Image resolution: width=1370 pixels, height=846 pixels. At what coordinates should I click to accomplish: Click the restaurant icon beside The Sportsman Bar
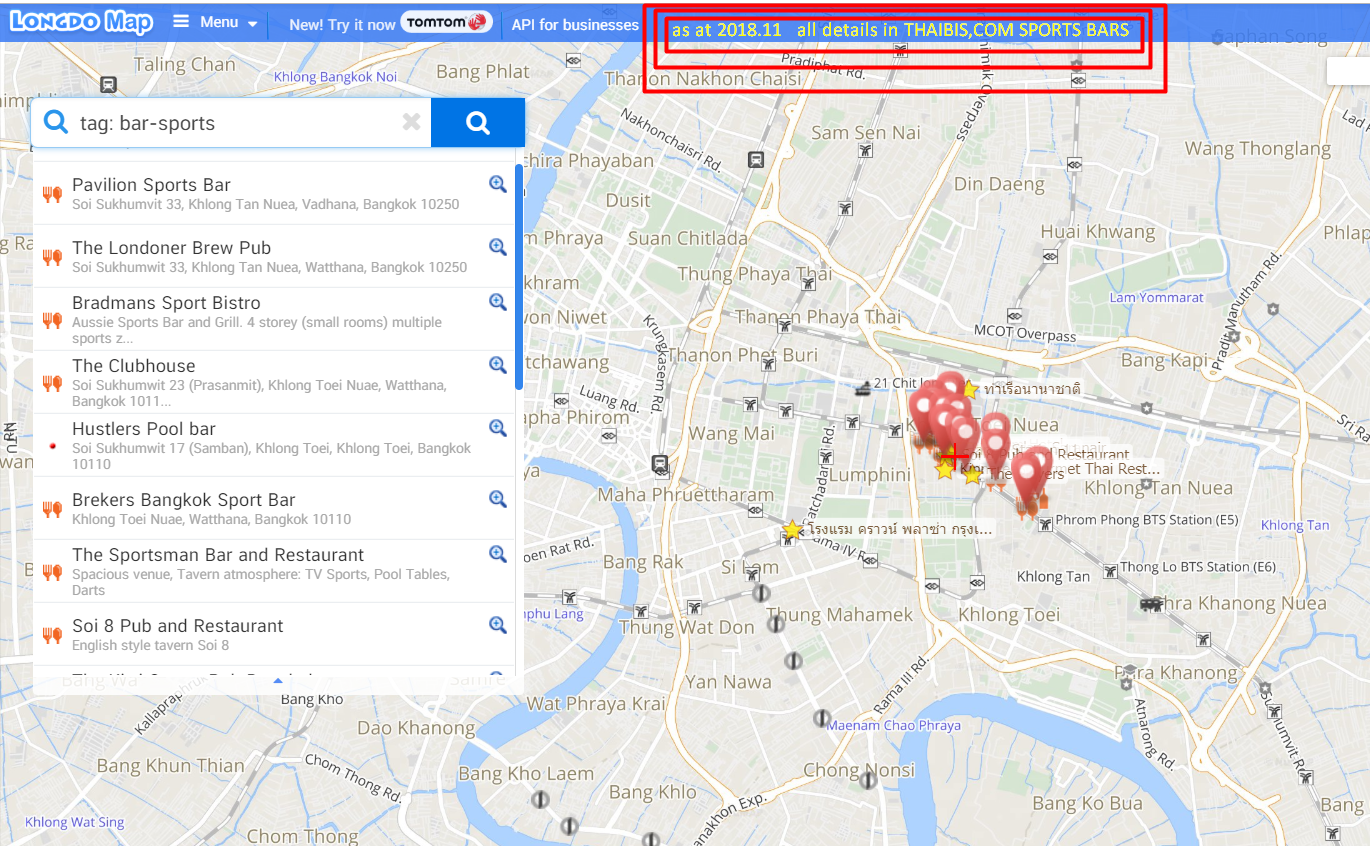(x=52, y=572)
